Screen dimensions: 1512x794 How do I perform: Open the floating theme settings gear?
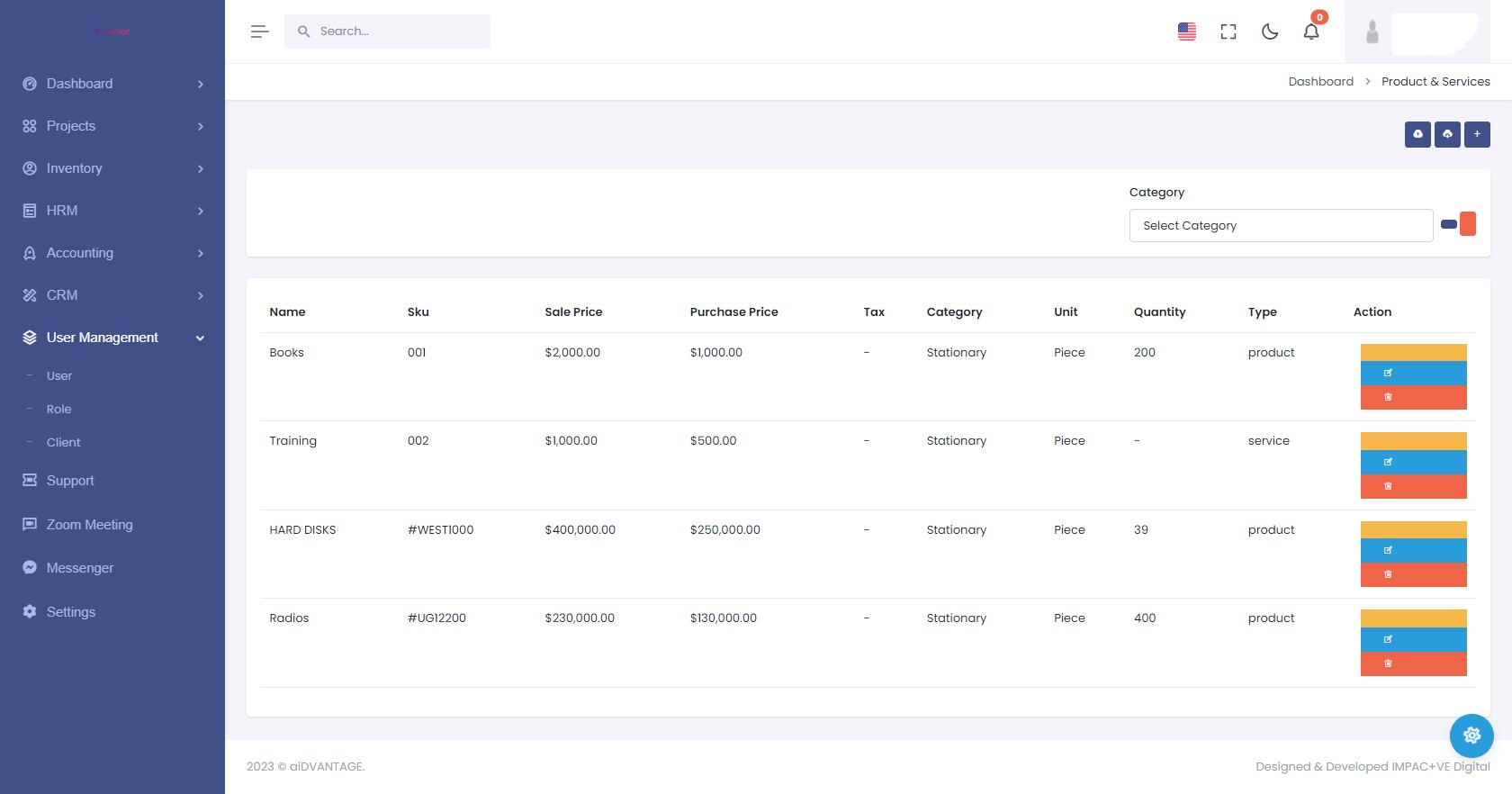tap(1471, 735)
